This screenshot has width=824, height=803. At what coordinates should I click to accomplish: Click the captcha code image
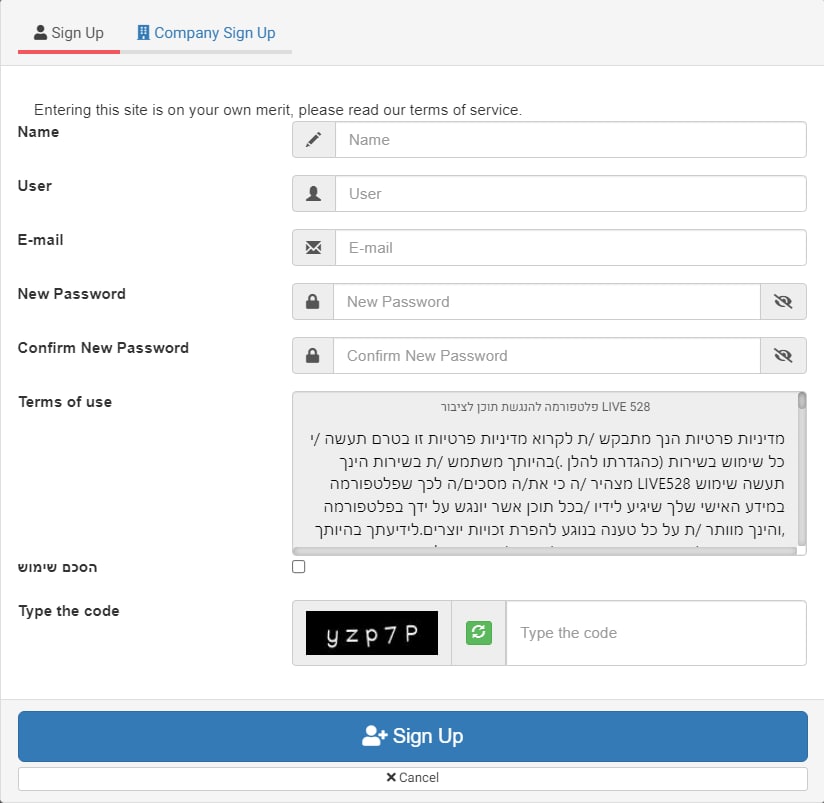(372, 633)
